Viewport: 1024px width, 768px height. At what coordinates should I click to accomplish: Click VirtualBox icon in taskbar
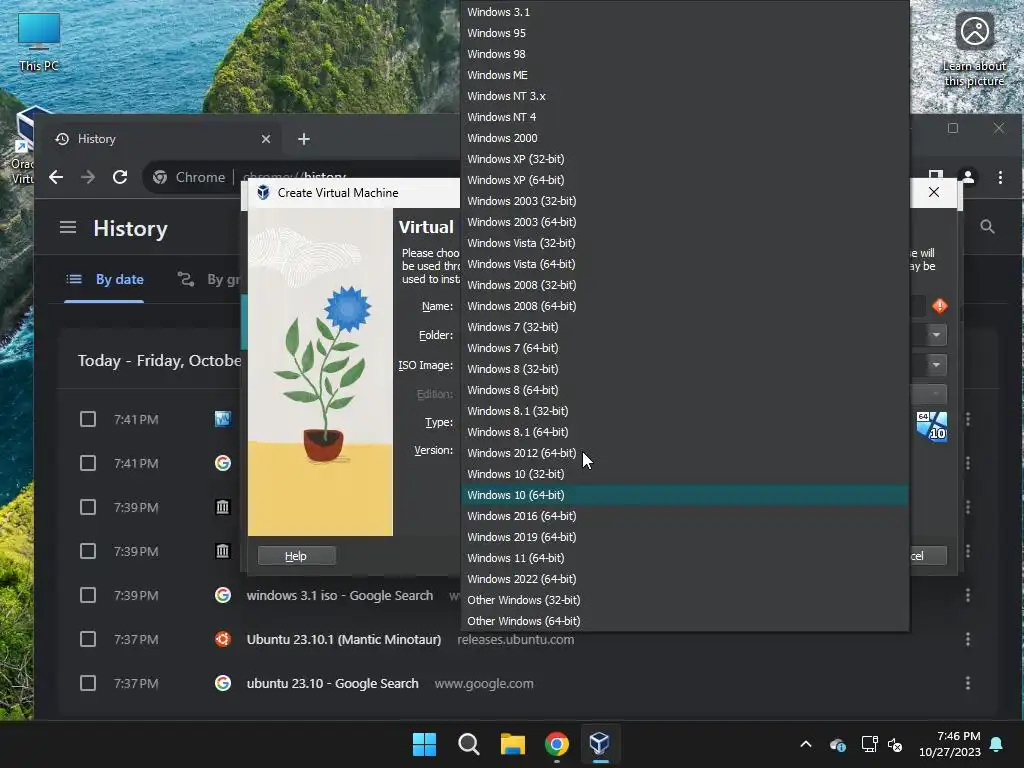pyautogui.click(x=600, y=744)
